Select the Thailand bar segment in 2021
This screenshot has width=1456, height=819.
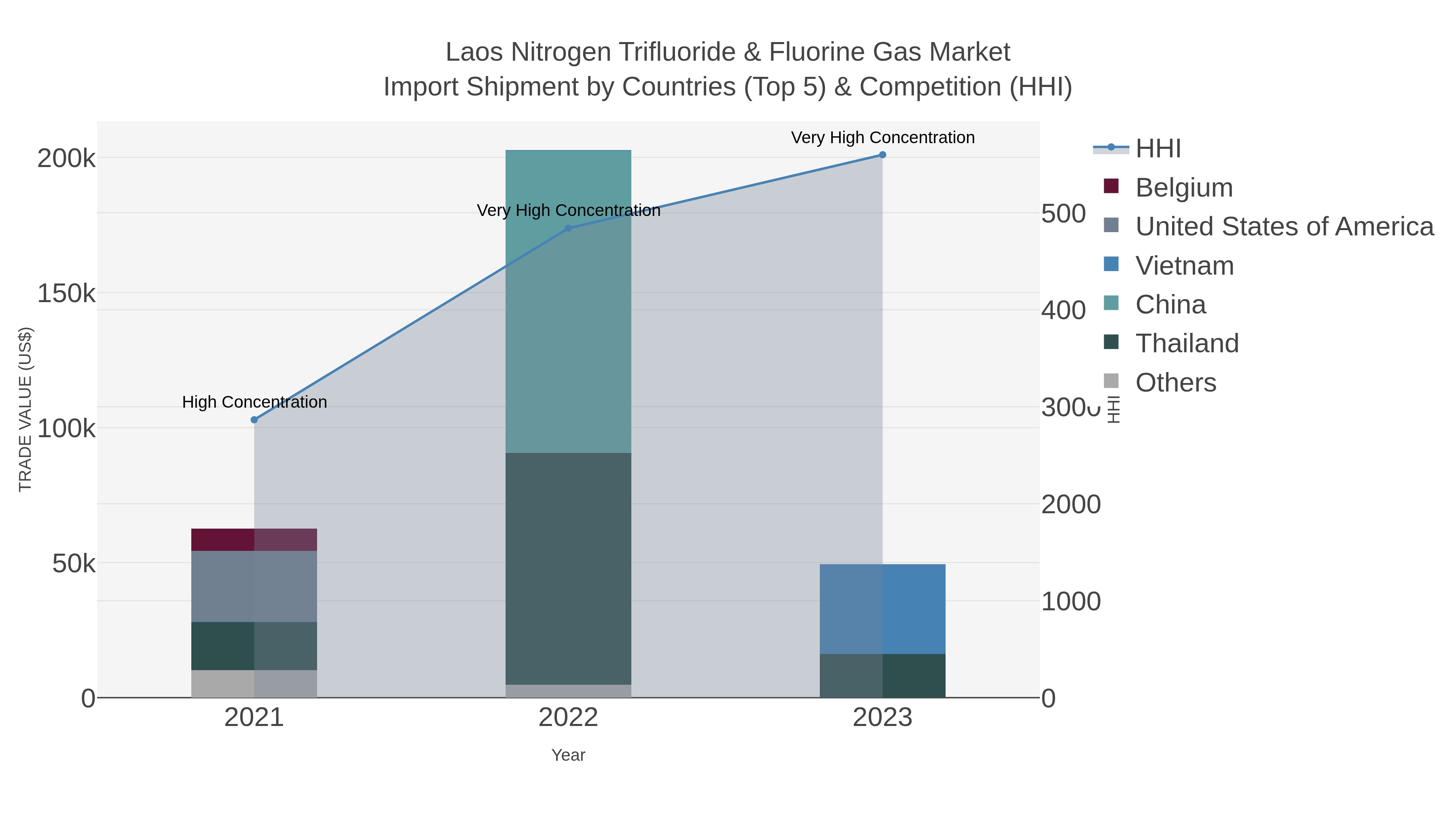pos(254,646)
